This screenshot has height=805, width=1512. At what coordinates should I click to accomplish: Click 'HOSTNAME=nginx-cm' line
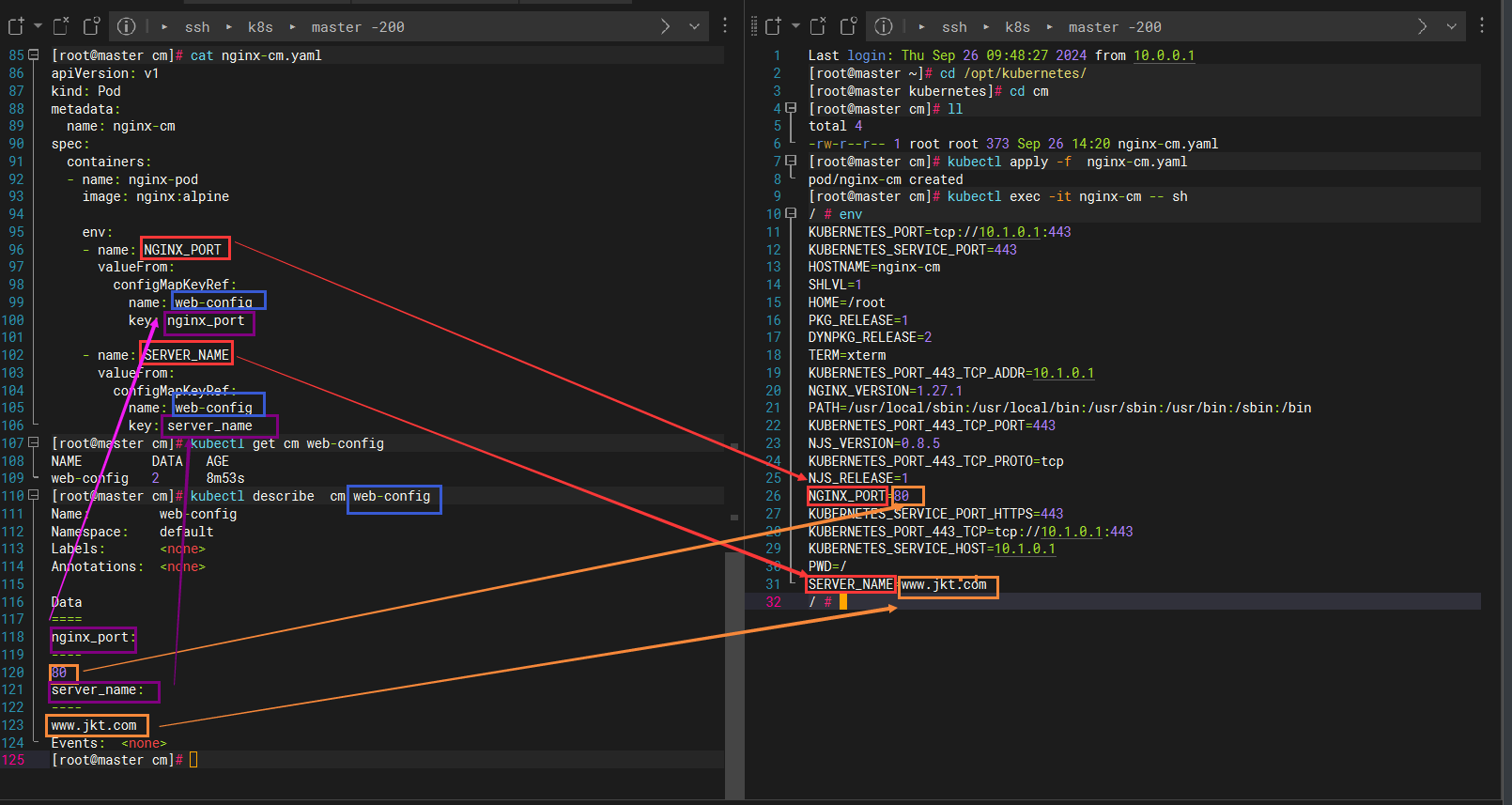(874, 267)
